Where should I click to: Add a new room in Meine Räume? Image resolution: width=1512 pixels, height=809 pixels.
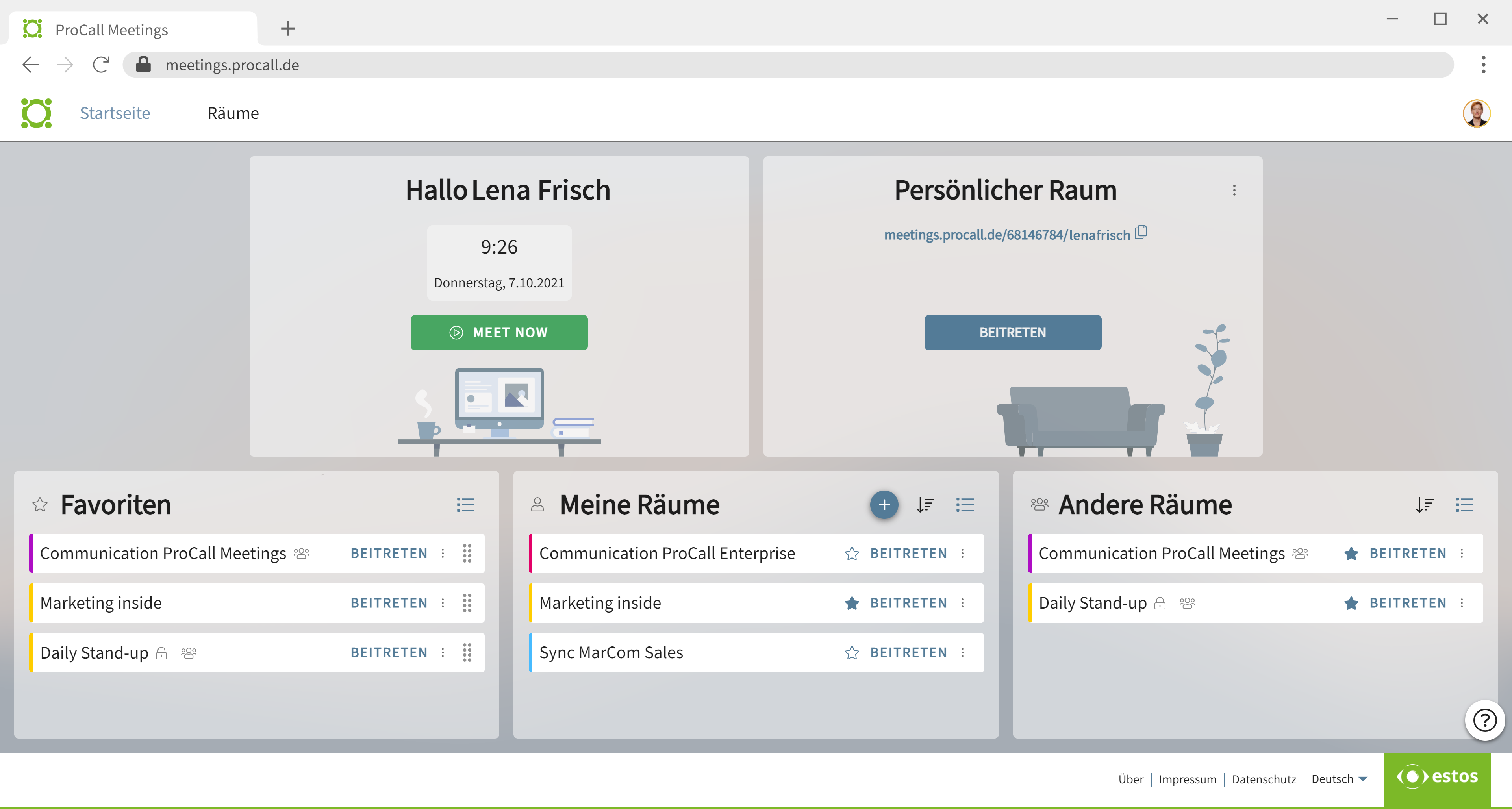pyautogui.click(x=884, y=505)
